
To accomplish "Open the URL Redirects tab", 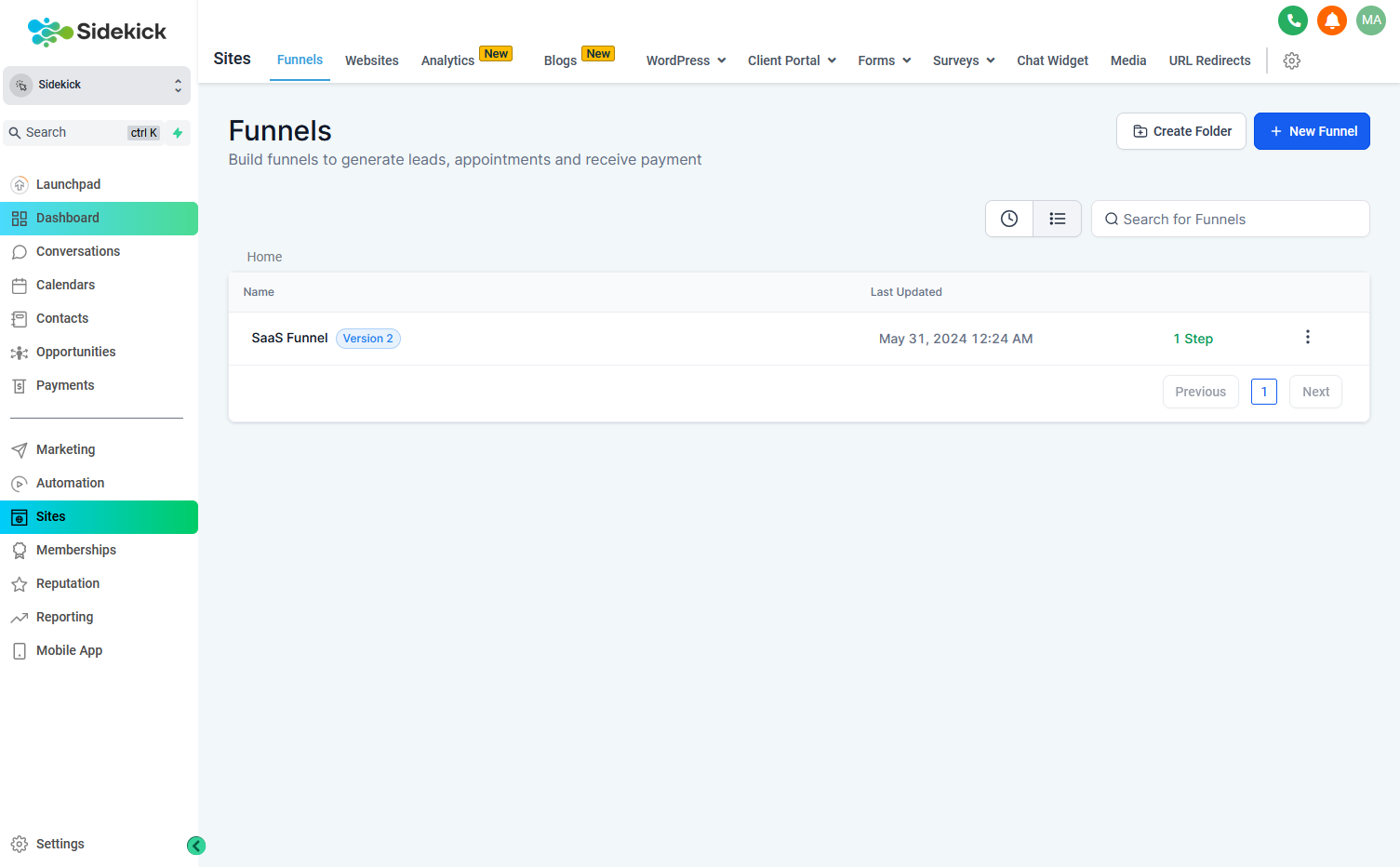I will pyautogui.click(x=1209, y=60).
